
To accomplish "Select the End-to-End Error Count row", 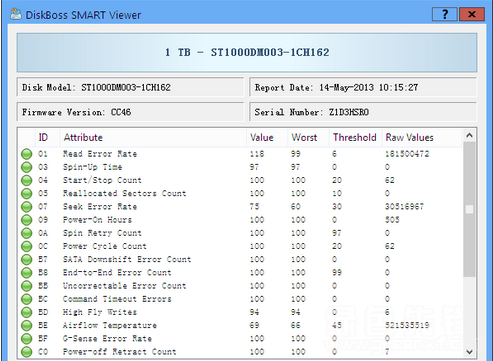I will tap(241, 273).
